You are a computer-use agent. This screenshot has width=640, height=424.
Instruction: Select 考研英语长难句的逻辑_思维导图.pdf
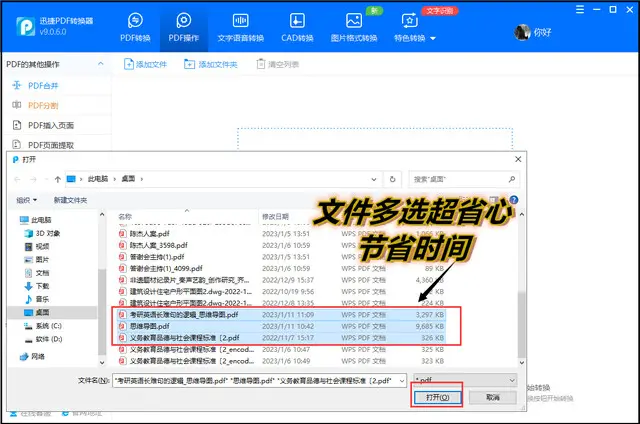281,315
